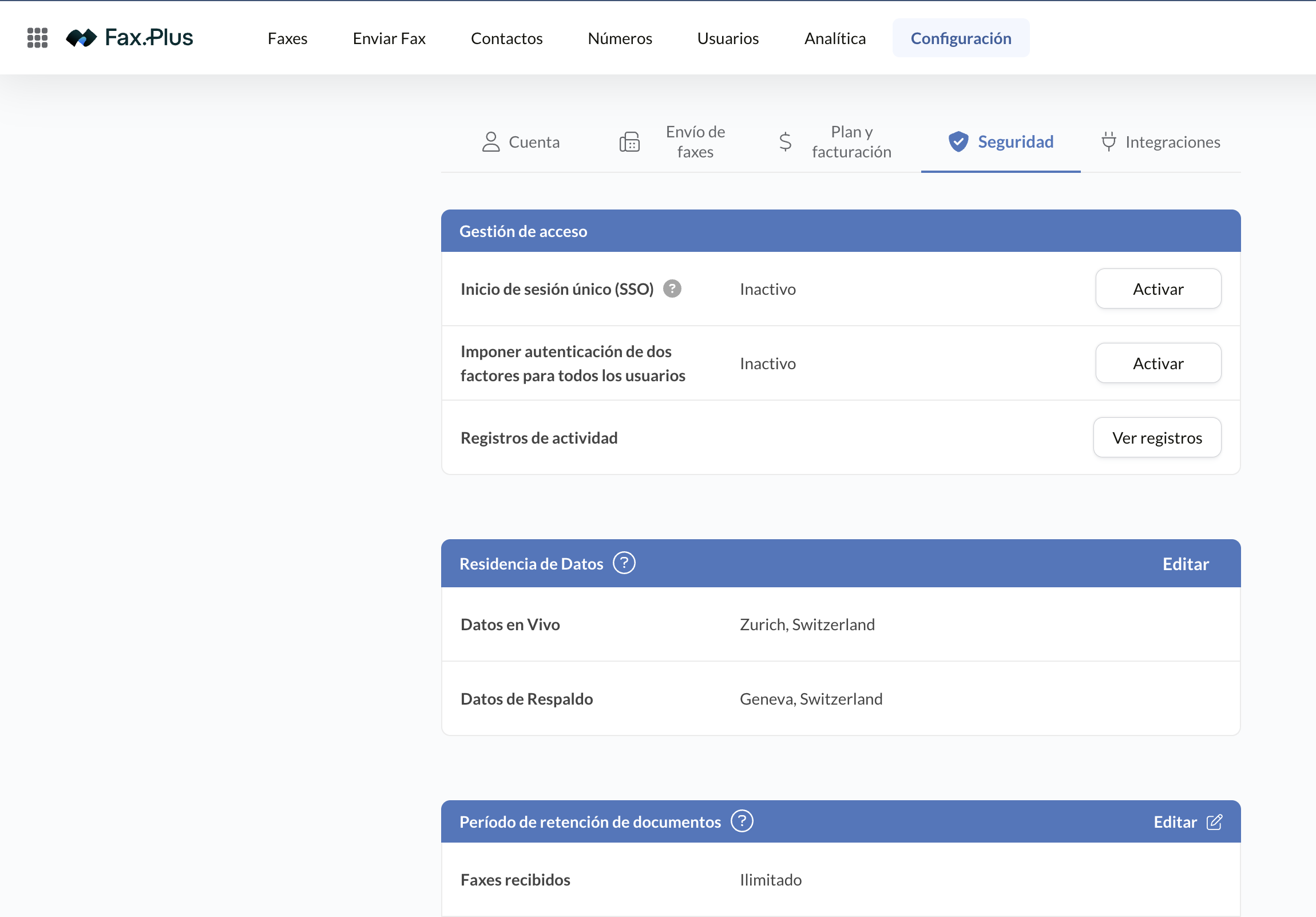
Task: Click the Gestión de acceso header
Action: click(x=524, y=231)
